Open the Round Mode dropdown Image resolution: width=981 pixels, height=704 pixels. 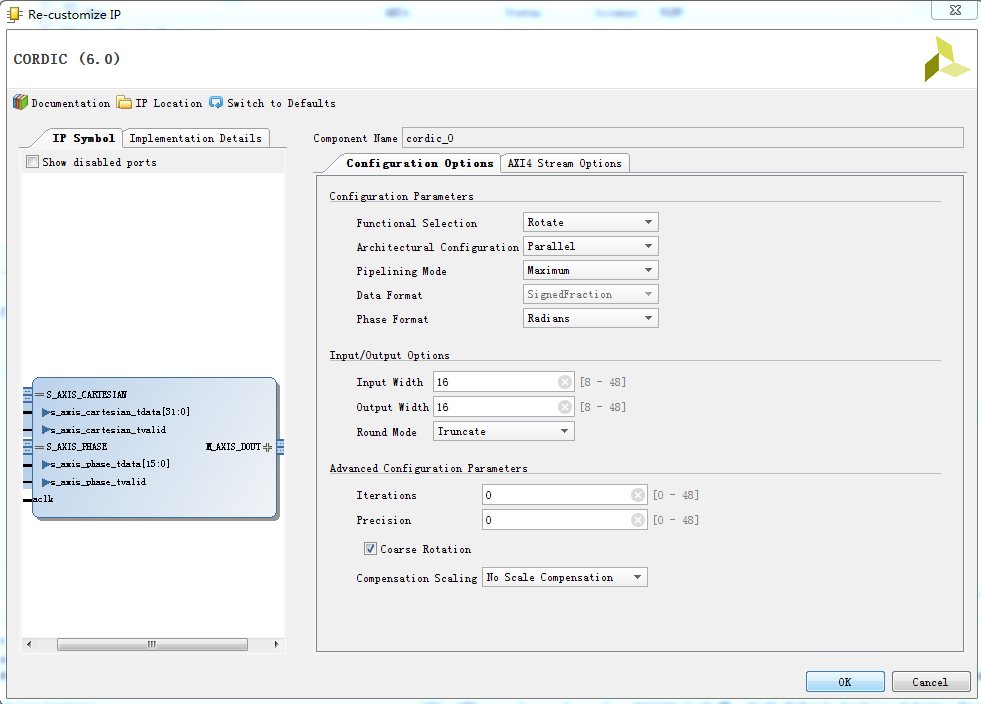504,431
